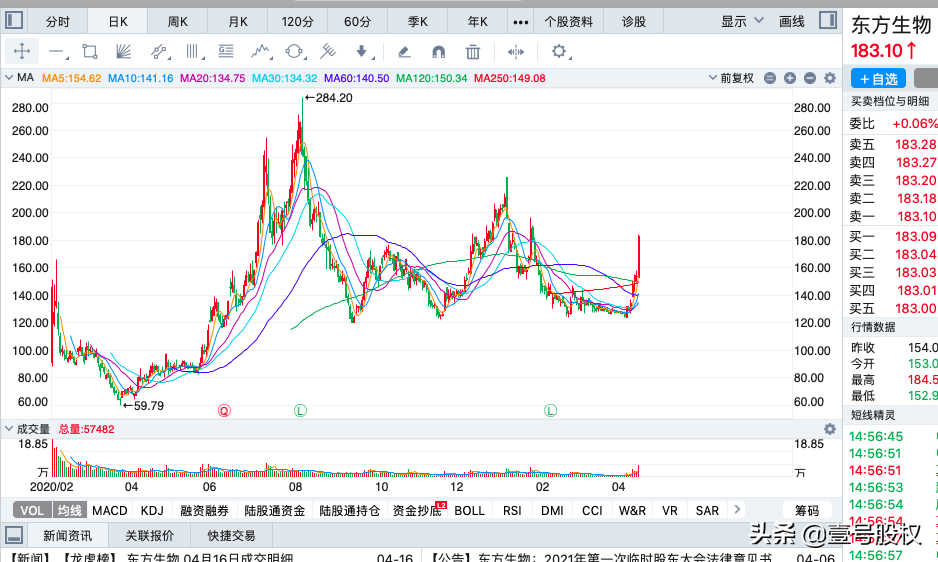Click the trash delete drawings icon
938x562 pixels.
click(473, 52)
